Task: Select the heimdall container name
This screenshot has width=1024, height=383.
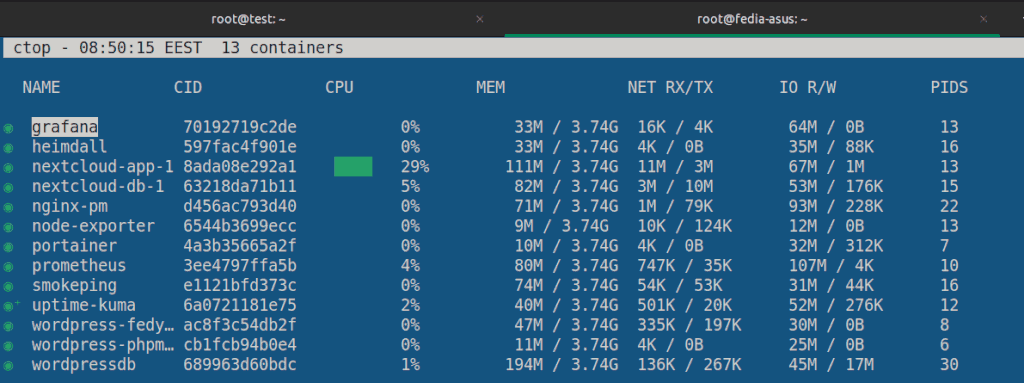Action: pyautogui.click(x=70, y=147)
